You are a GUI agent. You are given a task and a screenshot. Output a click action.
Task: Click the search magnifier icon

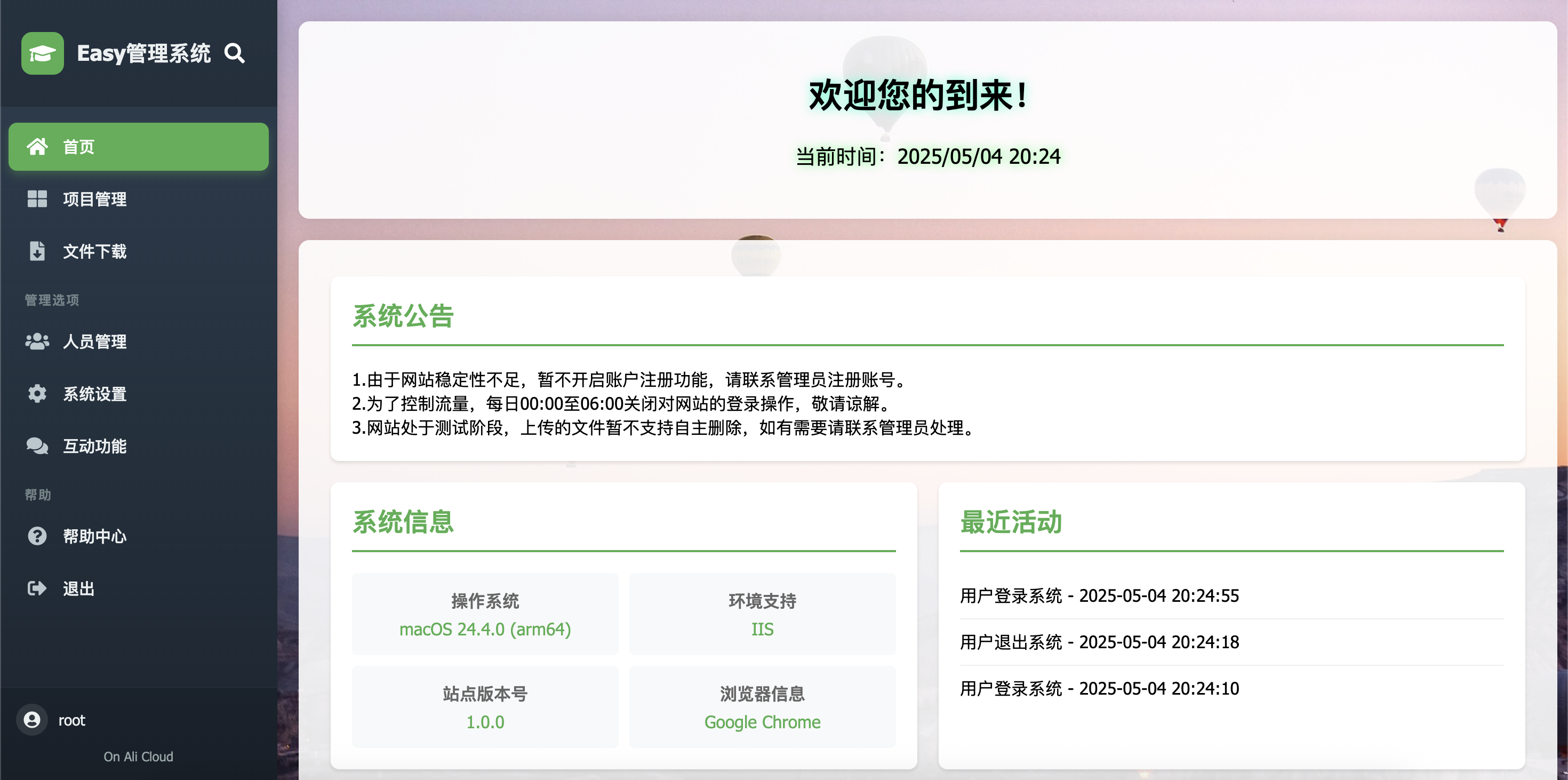(x=234, y=53)
